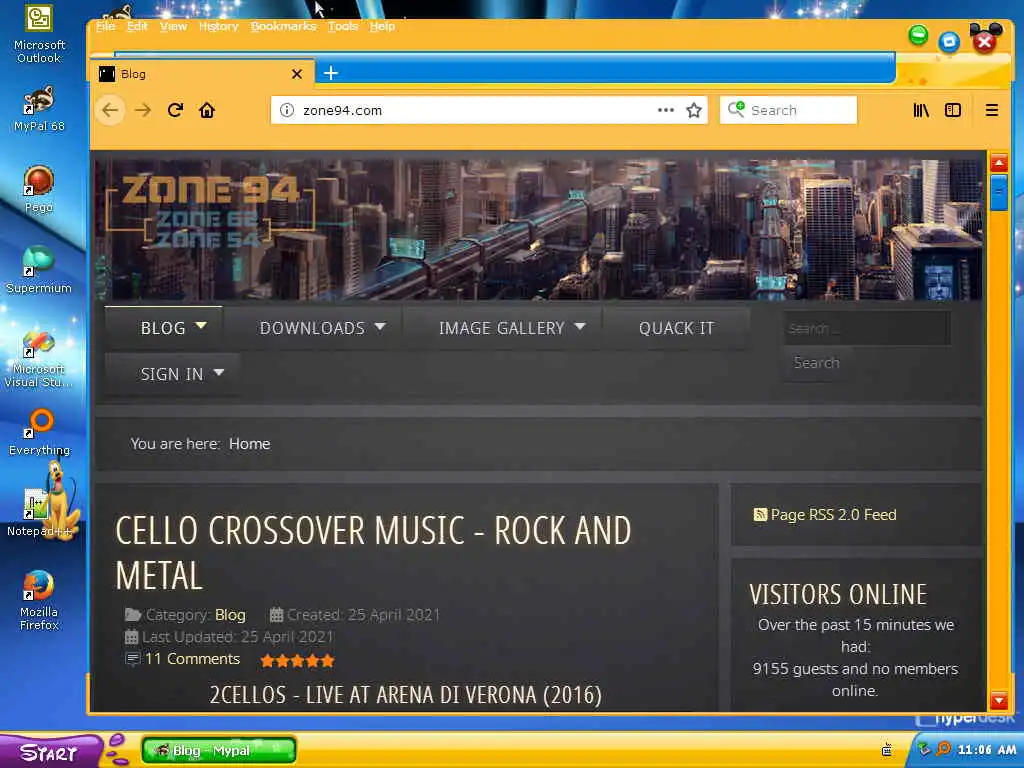Click the scrollbar up arrow

[999, 163]
